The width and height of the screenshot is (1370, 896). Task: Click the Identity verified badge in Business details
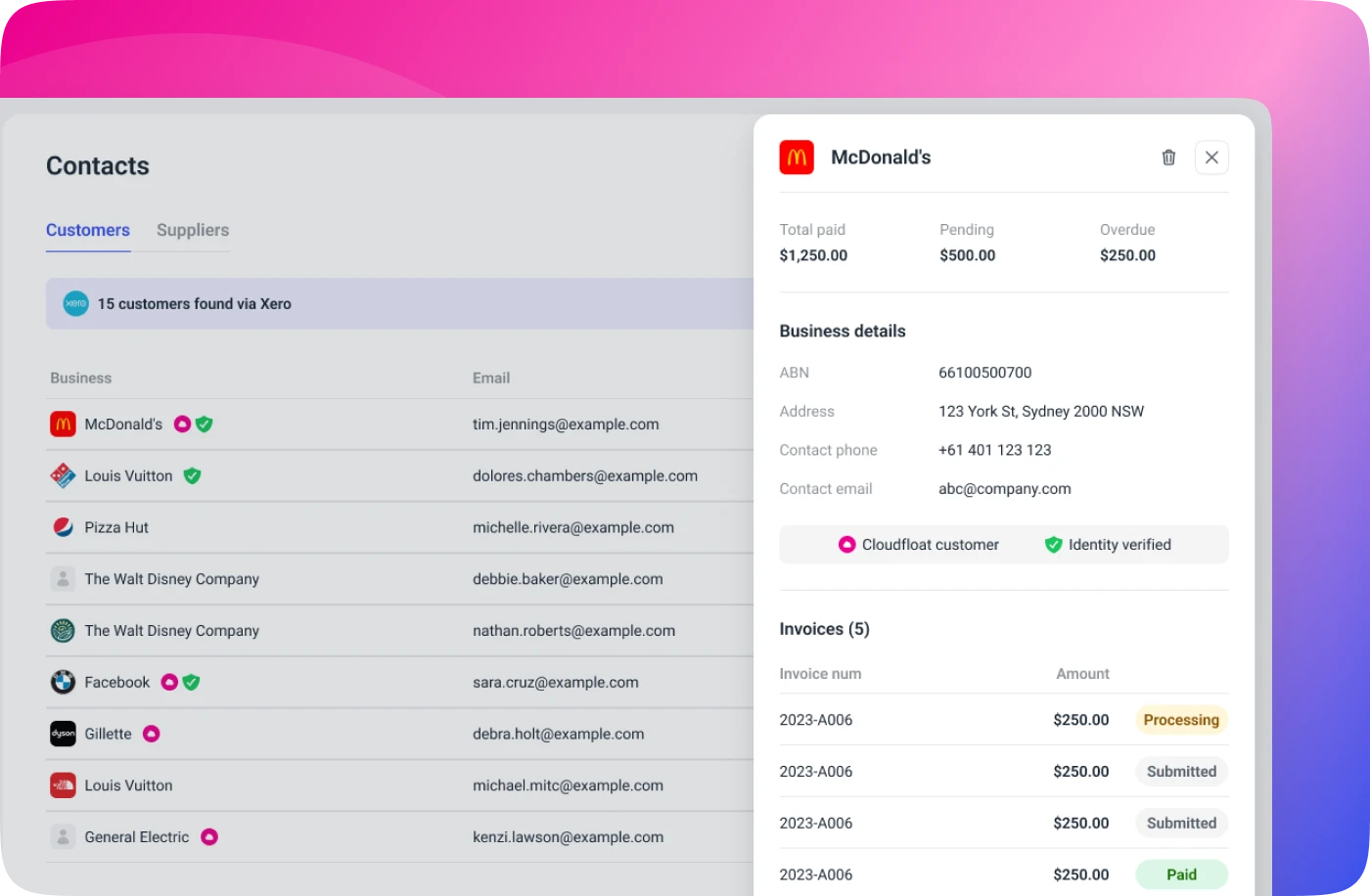point(1108,545)
